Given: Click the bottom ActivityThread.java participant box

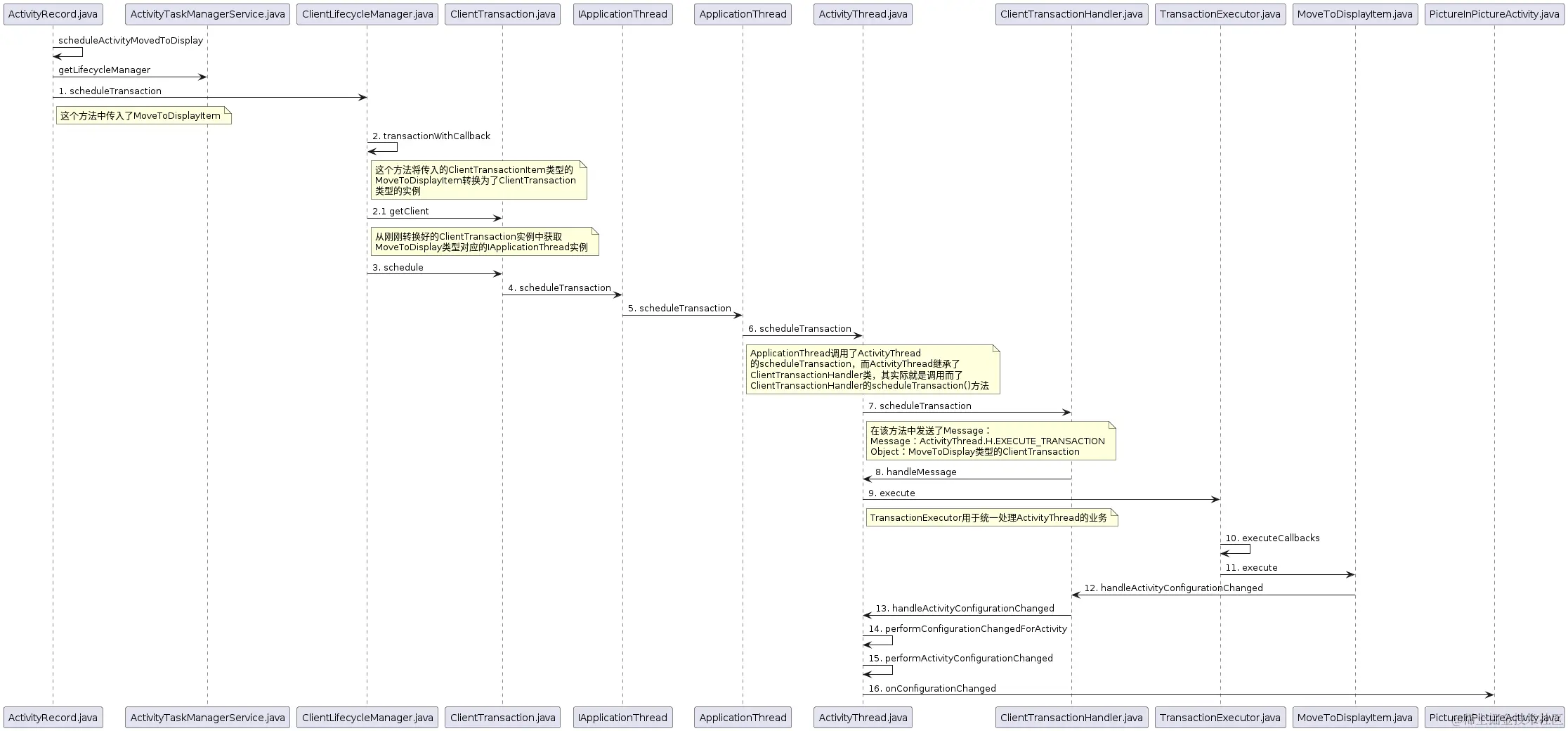Looking at the screenshot, I should (x=863, y=718).
